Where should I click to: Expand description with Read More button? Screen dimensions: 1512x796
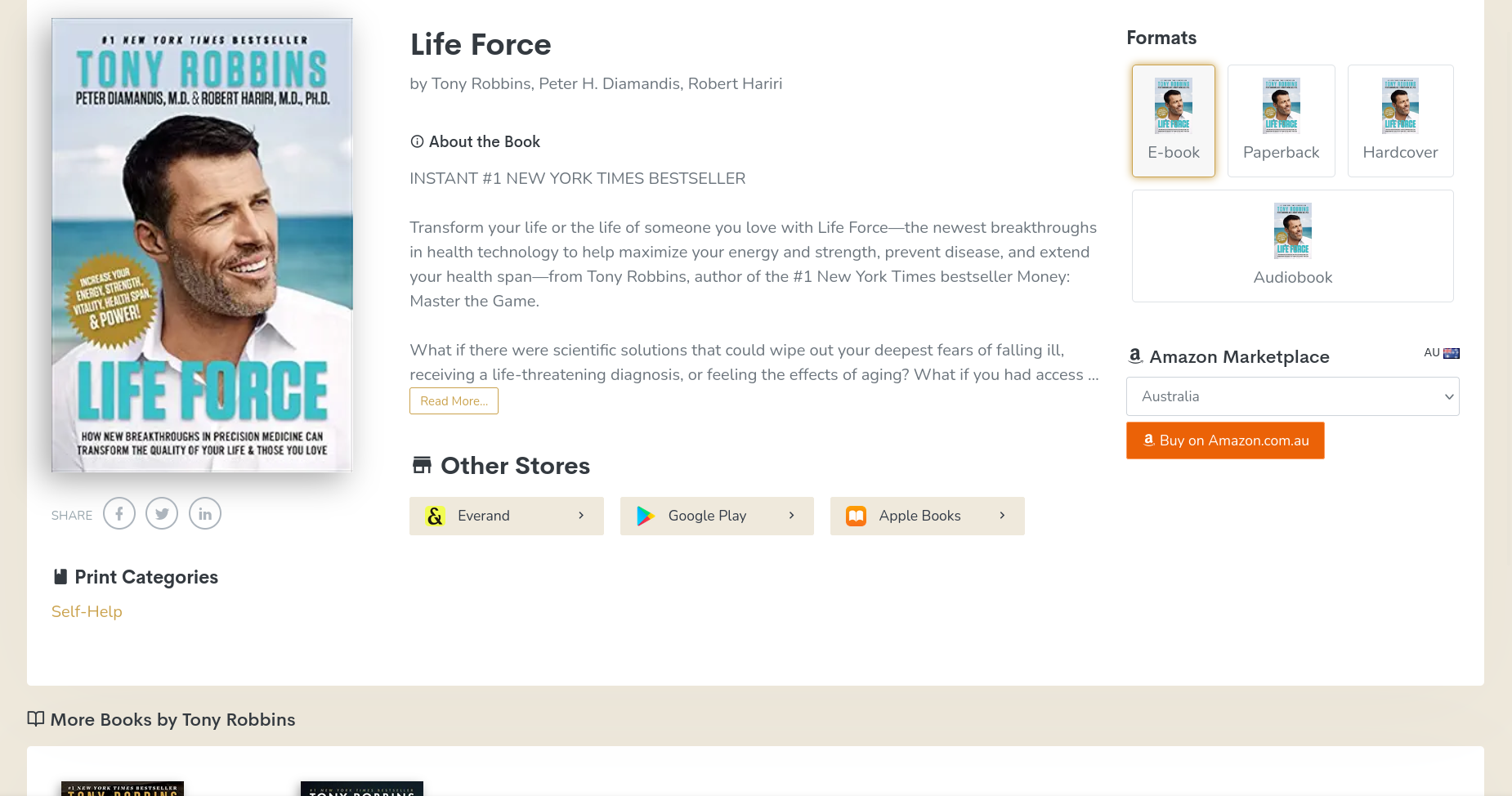(x=454, y=401)
